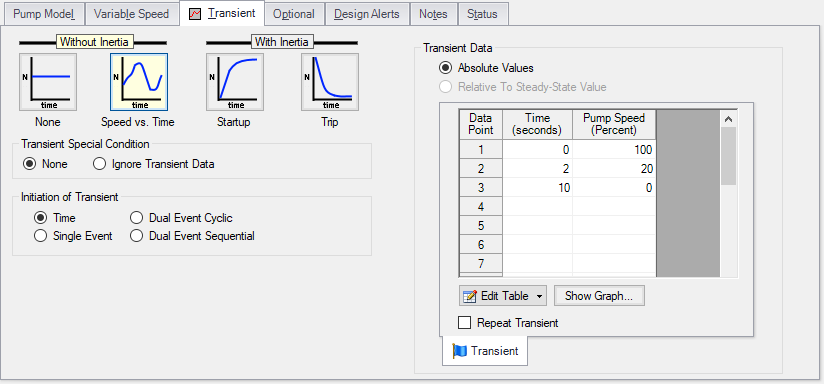The height and width of the screenshot is (384, 824).
Task: Select the Trip inertia model icon
Action: coord(330,82)
